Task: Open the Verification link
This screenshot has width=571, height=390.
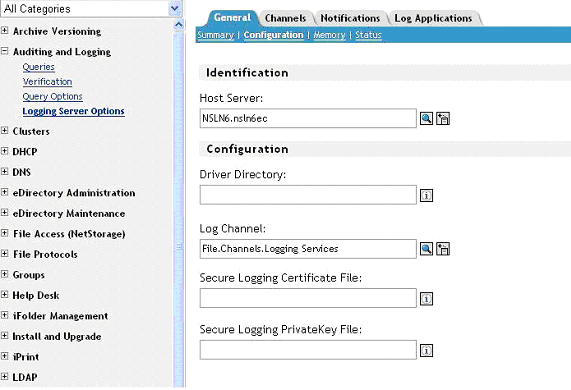Action: pos(47,82)
